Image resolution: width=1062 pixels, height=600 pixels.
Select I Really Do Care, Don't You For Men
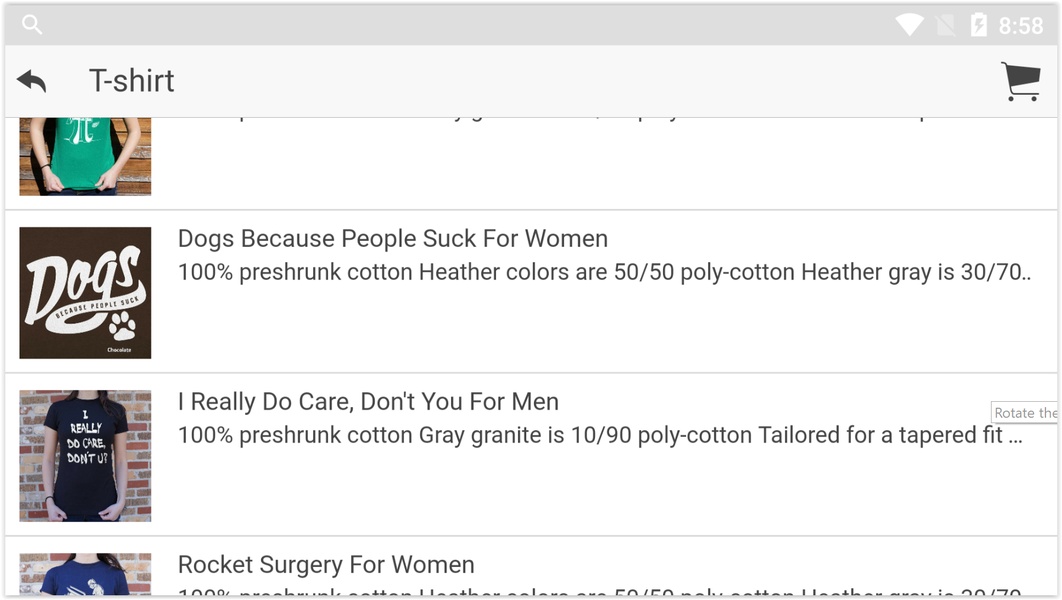point(368,402)
